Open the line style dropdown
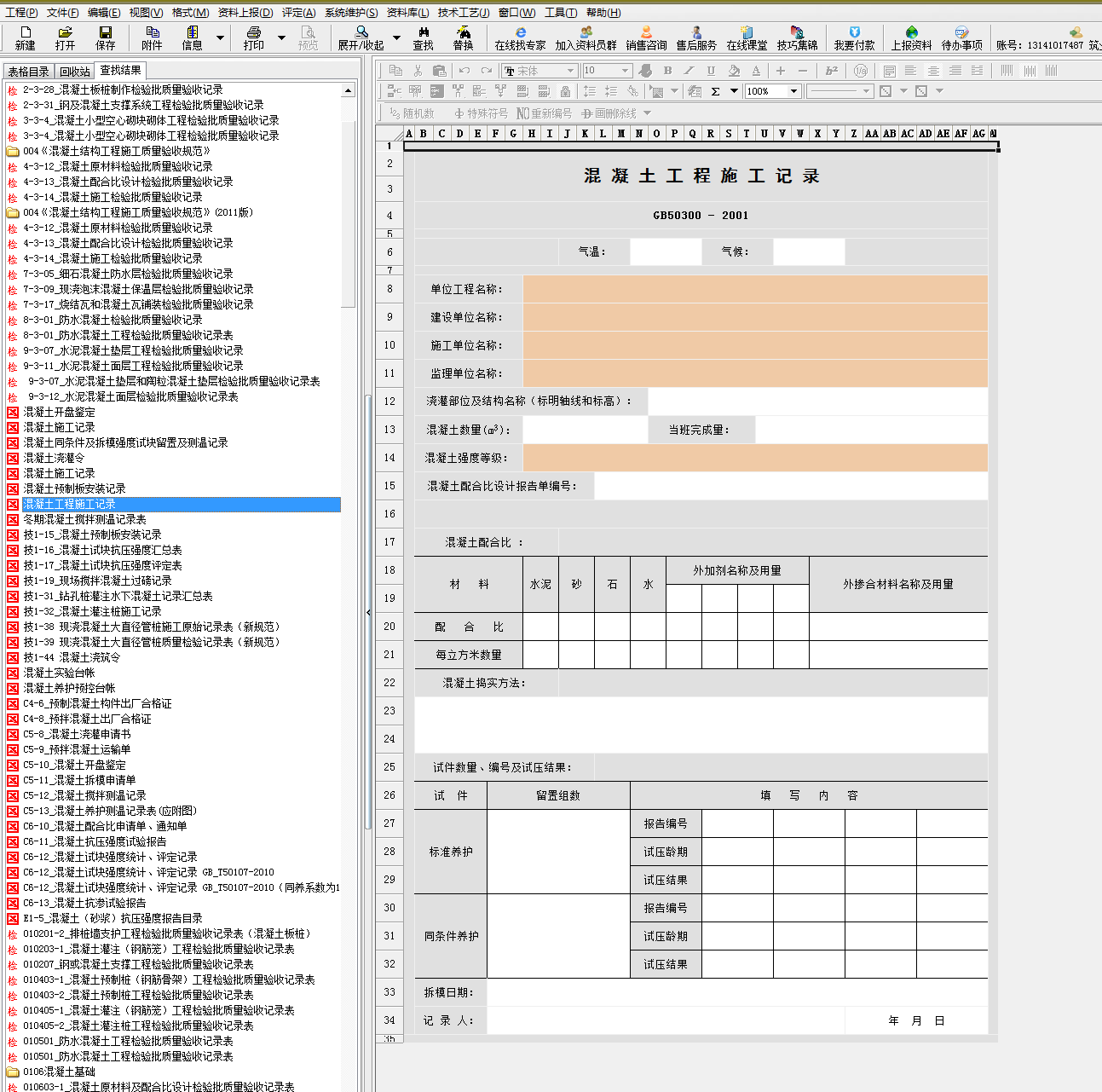Viewport: 1102px width, 1092px height. [866, 91]
